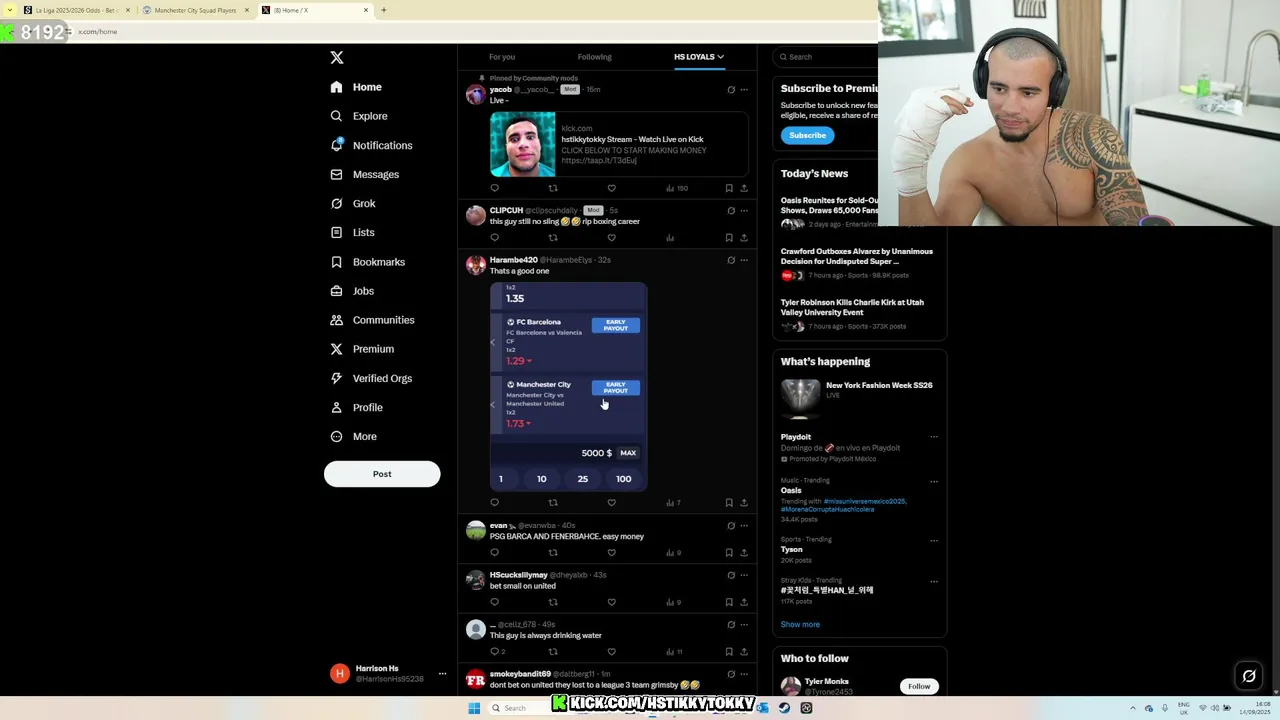
Task: Open replies on the 'always drinking water' post
Action: pos(497,652)
